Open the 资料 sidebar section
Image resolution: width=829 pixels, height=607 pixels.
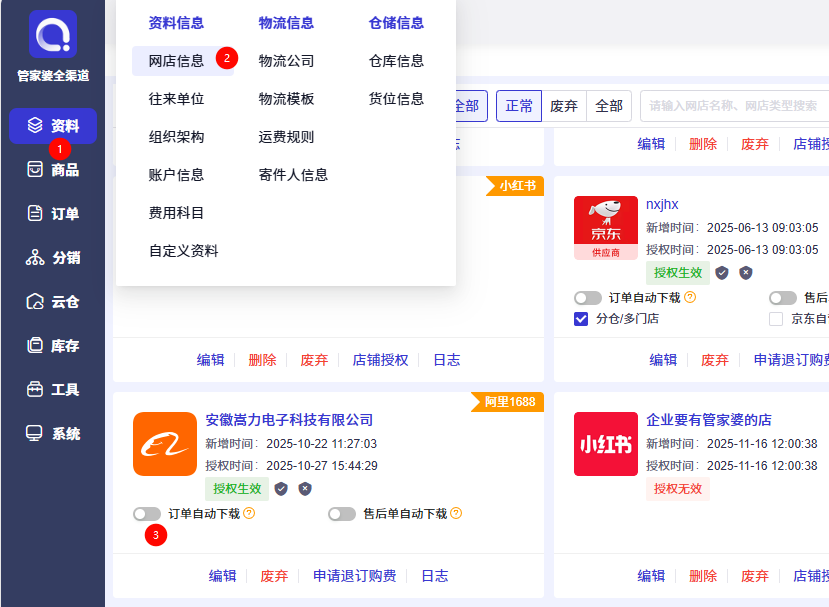(x=53, y=126)
